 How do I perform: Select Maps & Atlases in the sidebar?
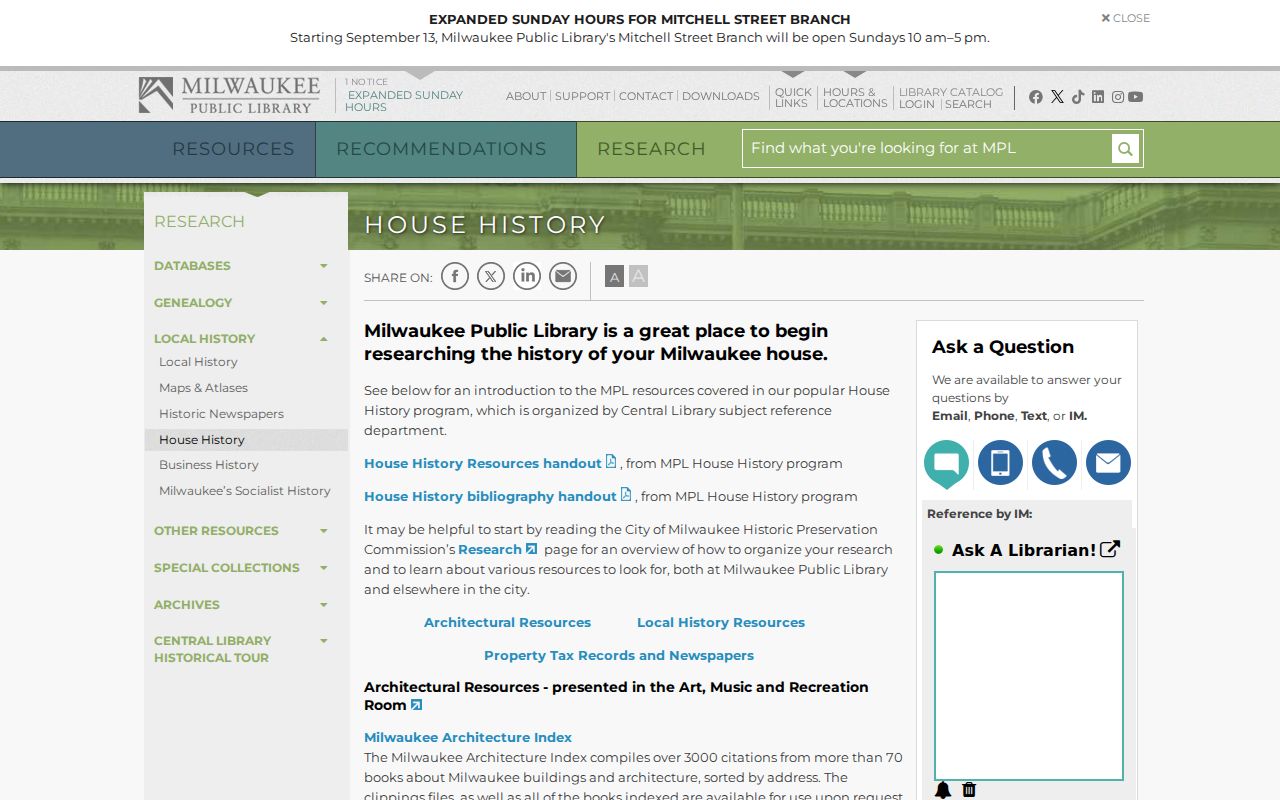[x=203, y=388]
